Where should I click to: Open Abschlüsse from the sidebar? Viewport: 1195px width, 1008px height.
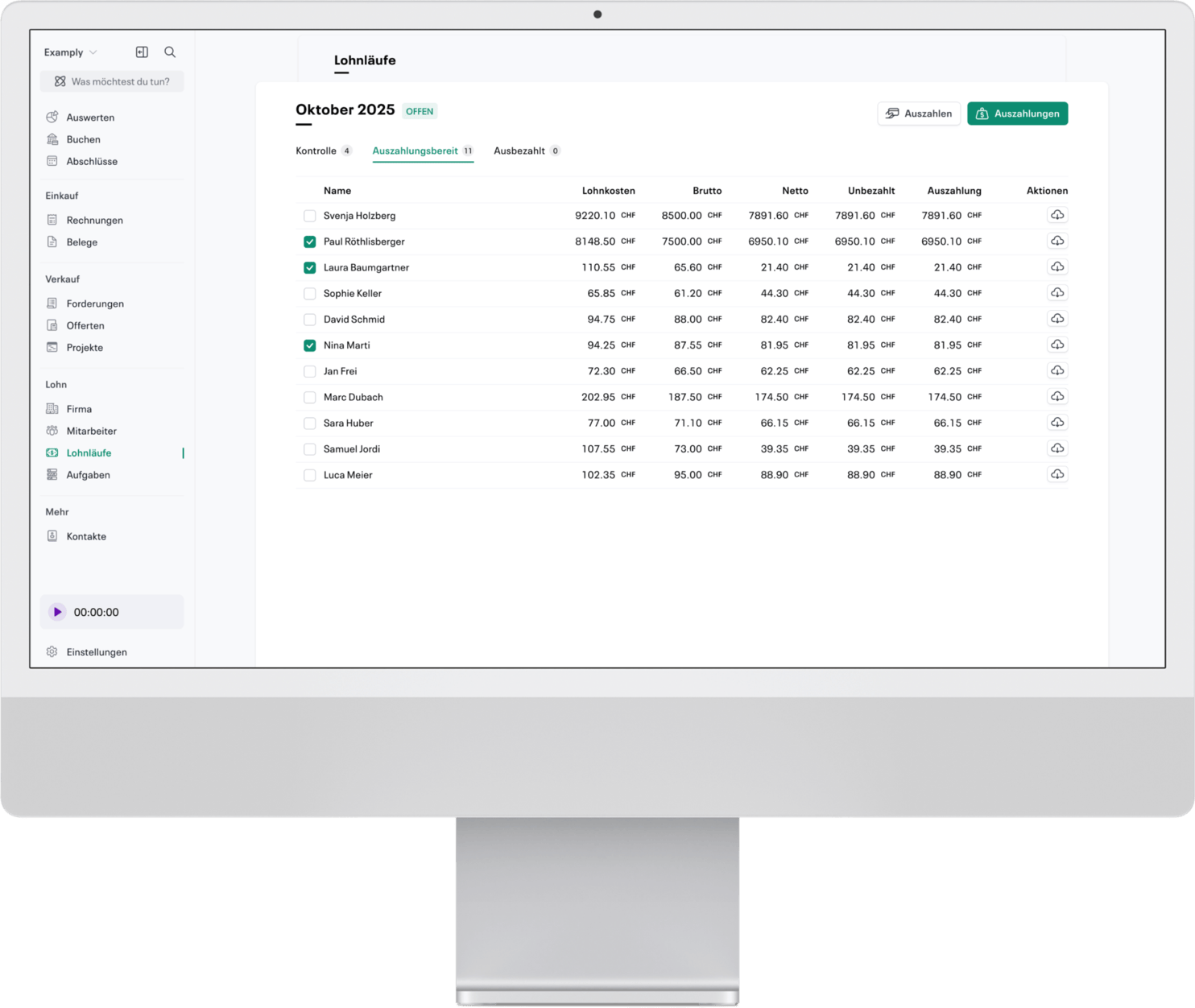coord(93,161)
